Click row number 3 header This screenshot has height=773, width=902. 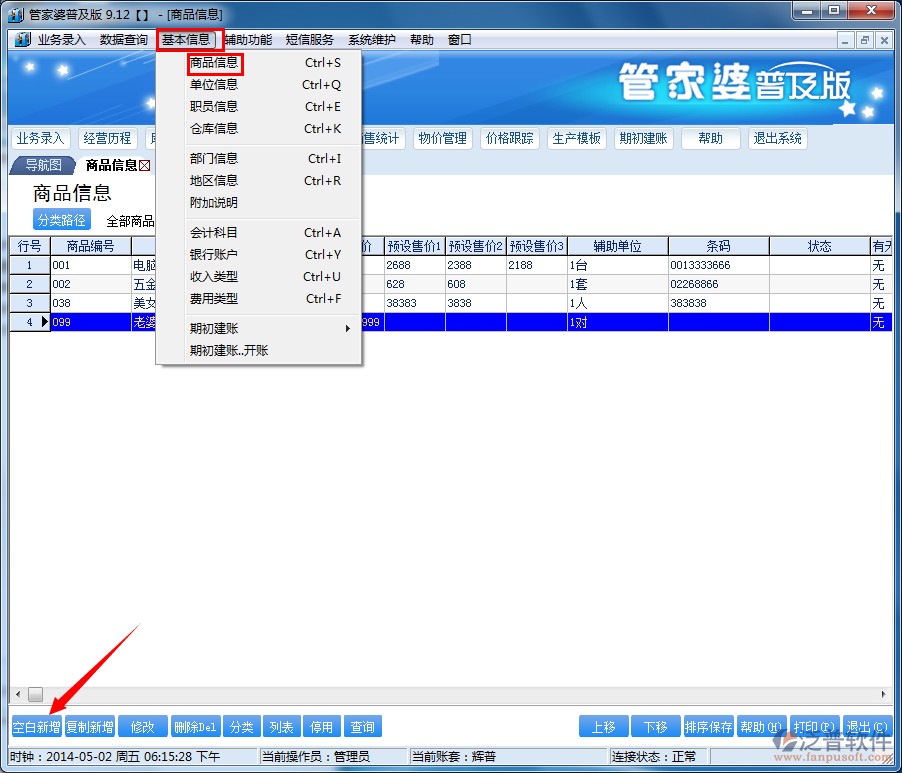(x=30, y=303)
